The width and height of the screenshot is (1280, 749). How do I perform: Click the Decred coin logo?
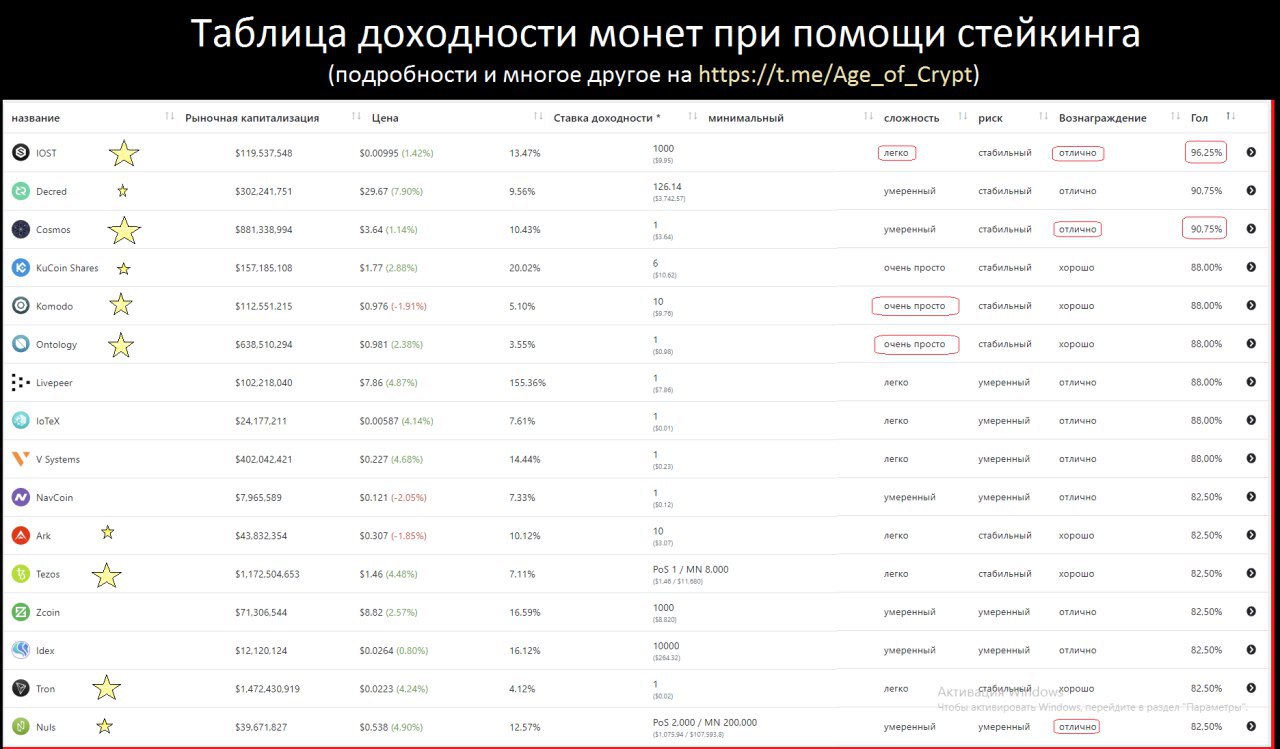click(20, 191)
